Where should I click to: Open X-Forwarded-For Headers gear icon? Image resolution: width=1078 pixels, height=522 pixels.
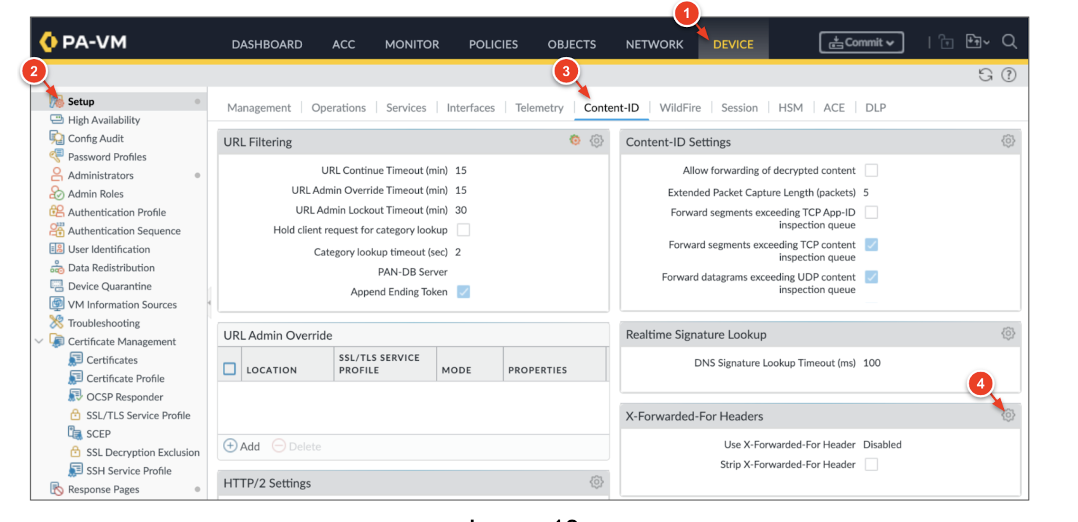pyautogui.click(x=1008, y=415)
